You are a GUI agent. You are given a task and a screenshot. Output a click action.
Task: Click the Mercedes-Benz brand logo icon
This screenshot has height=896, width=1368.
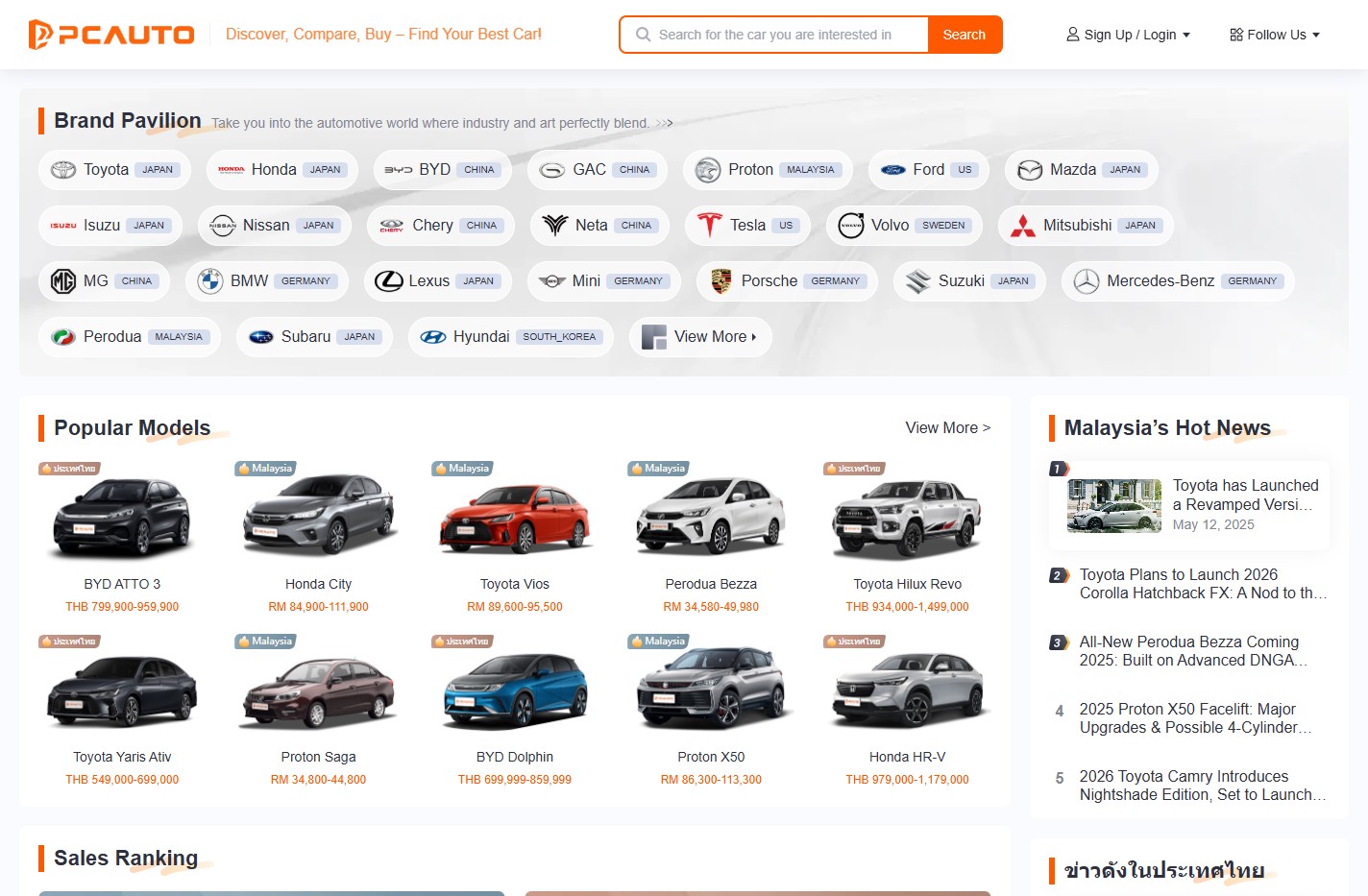point(1087,281)
